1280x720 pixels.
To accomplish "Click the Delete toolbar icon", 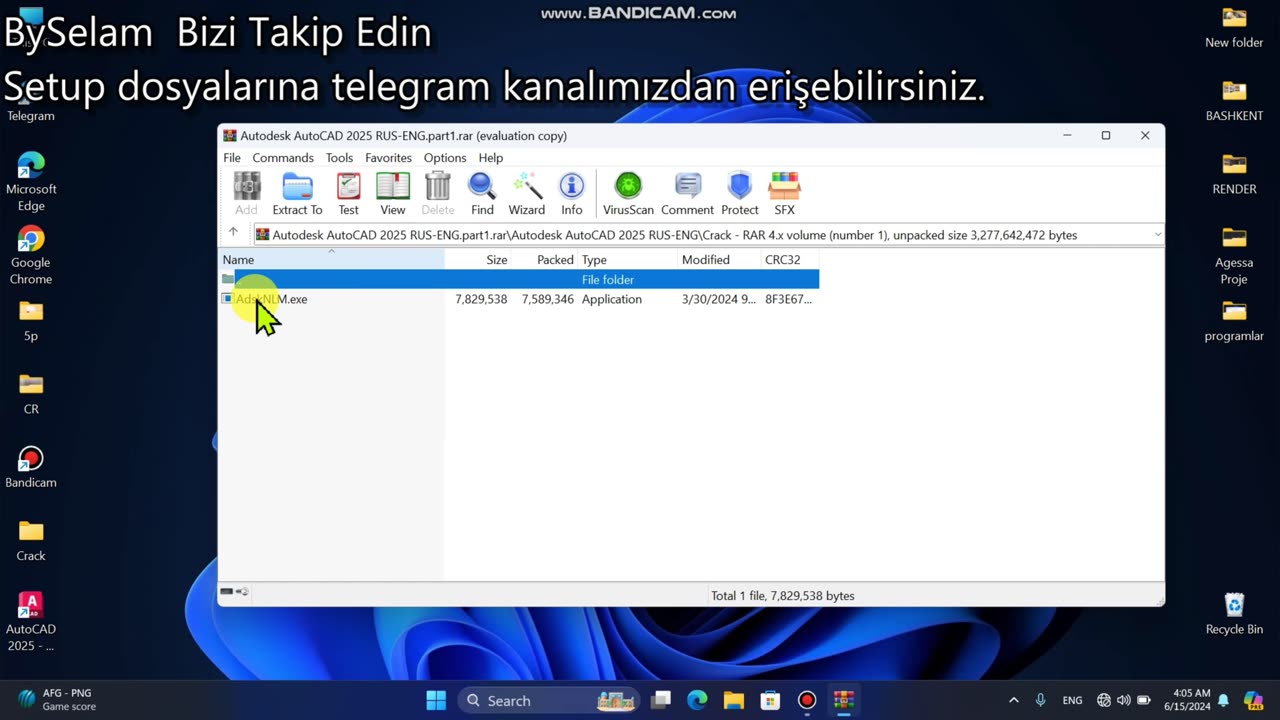I will pos(438,194).
